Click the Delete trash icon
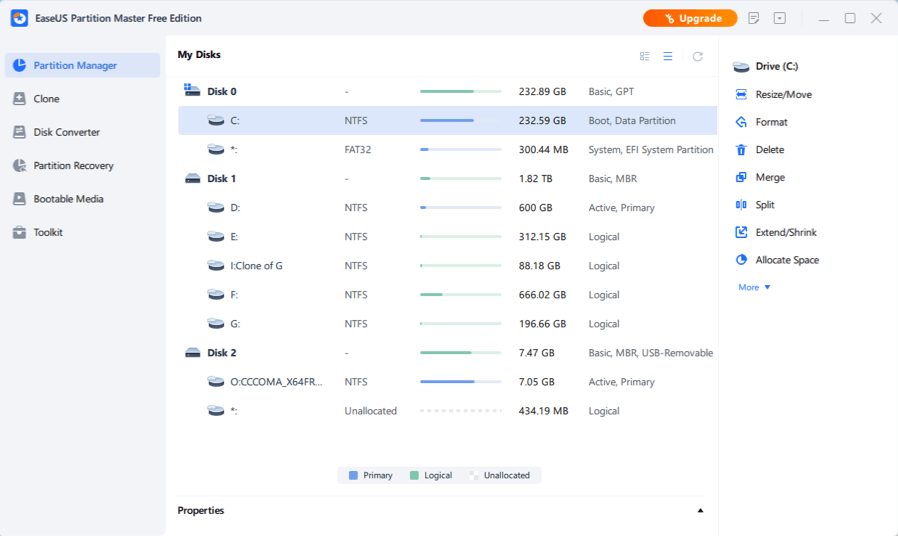The image size is (898, 536). (x=741, y=150)
